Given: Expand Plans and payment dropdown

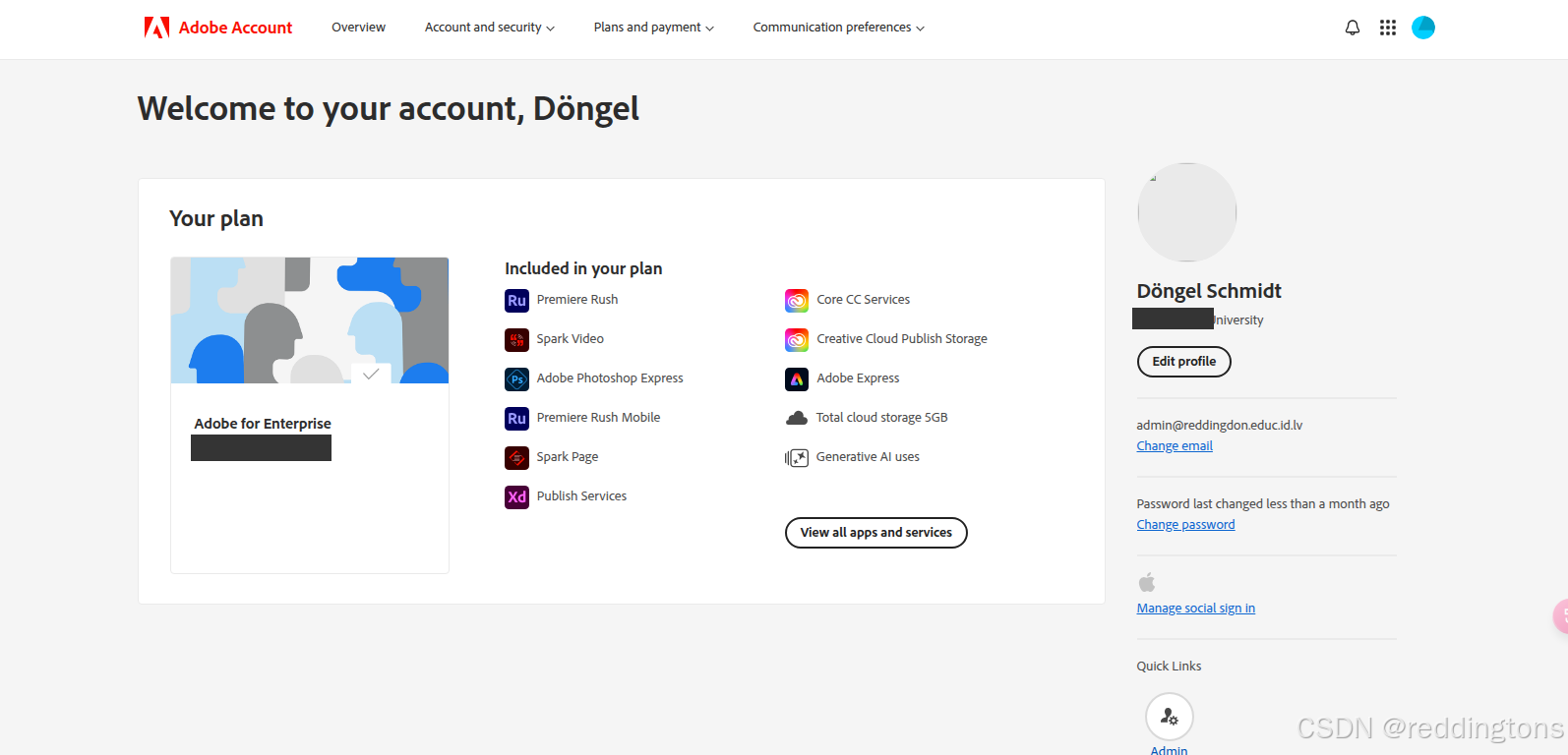Looking at the screenshot, I should [x=654, y=28].
